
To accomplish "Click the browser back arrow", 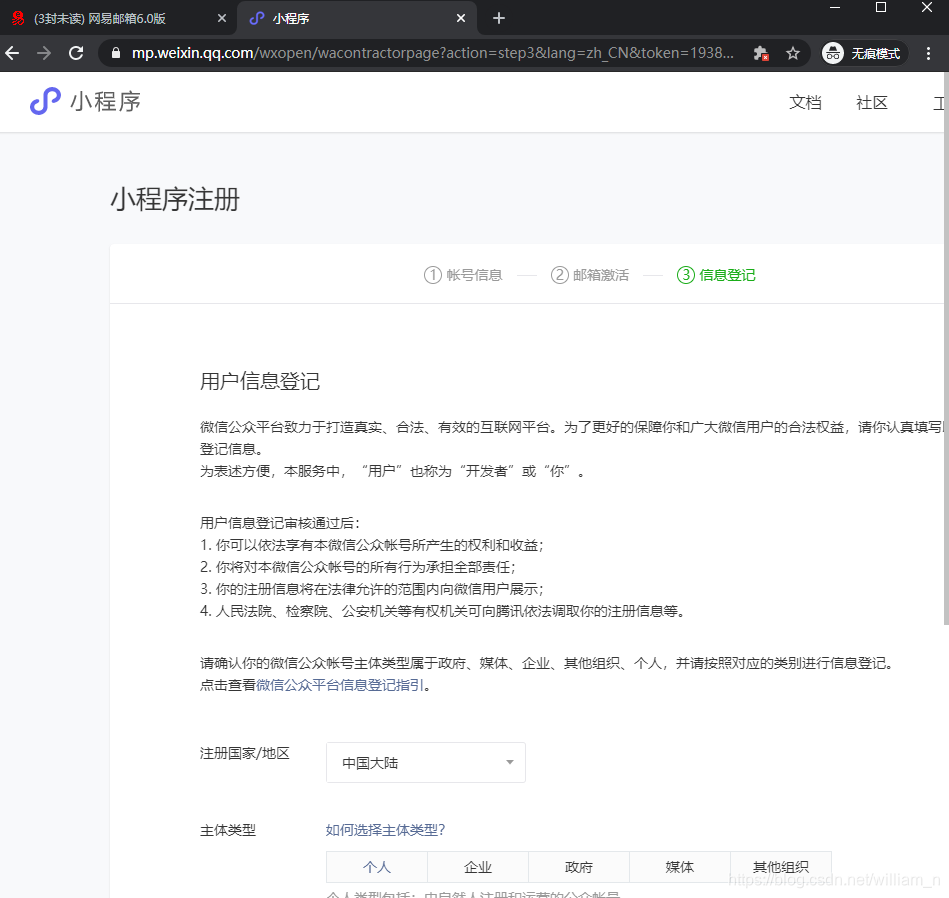I will pyautogui.click(x=13, y=53).
